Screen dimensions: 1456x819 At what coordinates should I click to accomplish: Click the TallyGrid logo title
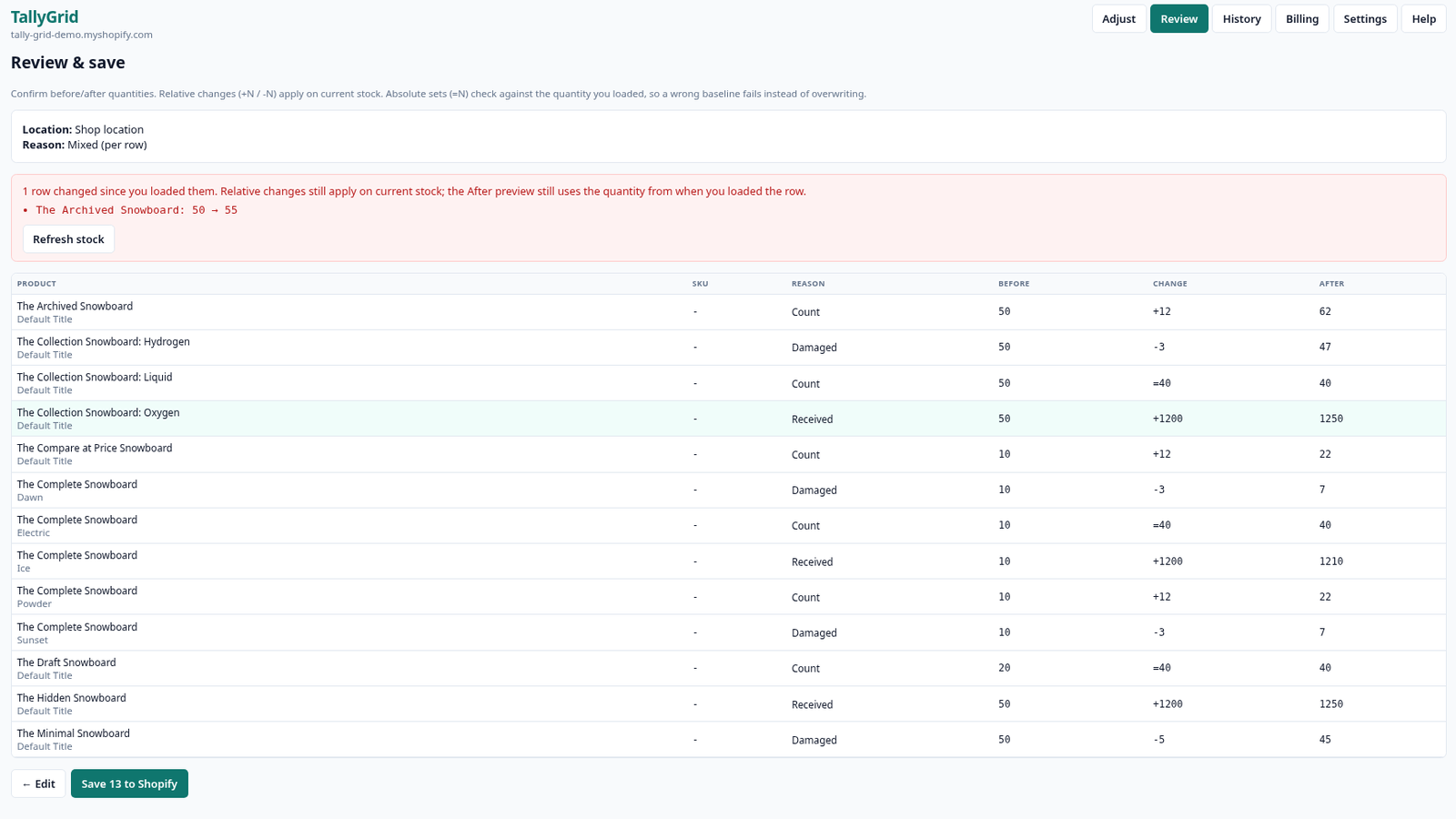click(x=45, y=16)
